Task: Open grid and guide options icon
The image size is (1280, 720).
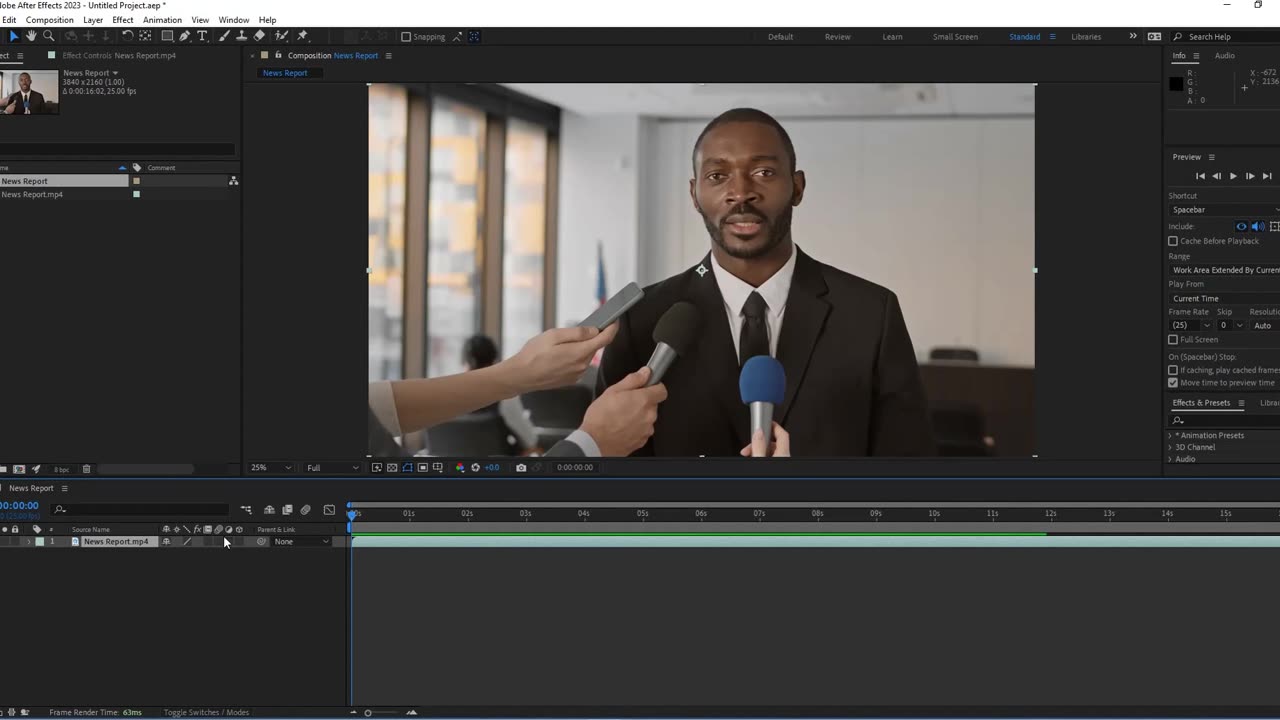Action: point(438,467)
